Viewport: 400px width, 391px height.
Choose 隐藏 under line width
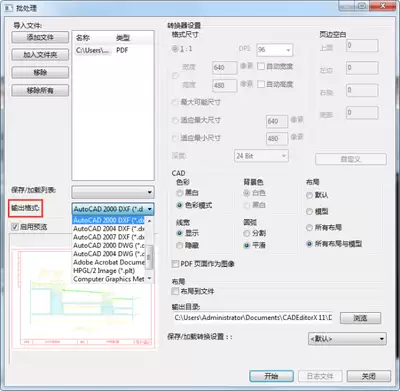tap(180, 245)
